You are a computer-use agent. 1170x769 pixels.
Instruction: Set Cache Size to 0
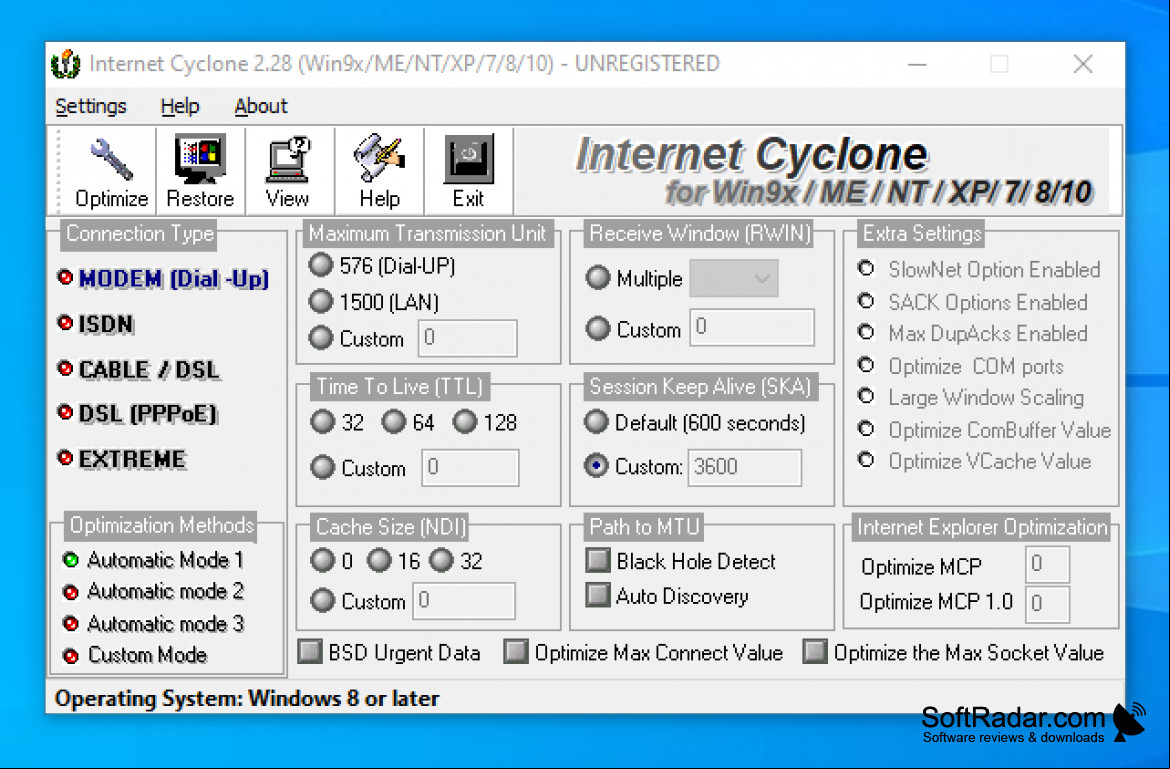[332, 560]
